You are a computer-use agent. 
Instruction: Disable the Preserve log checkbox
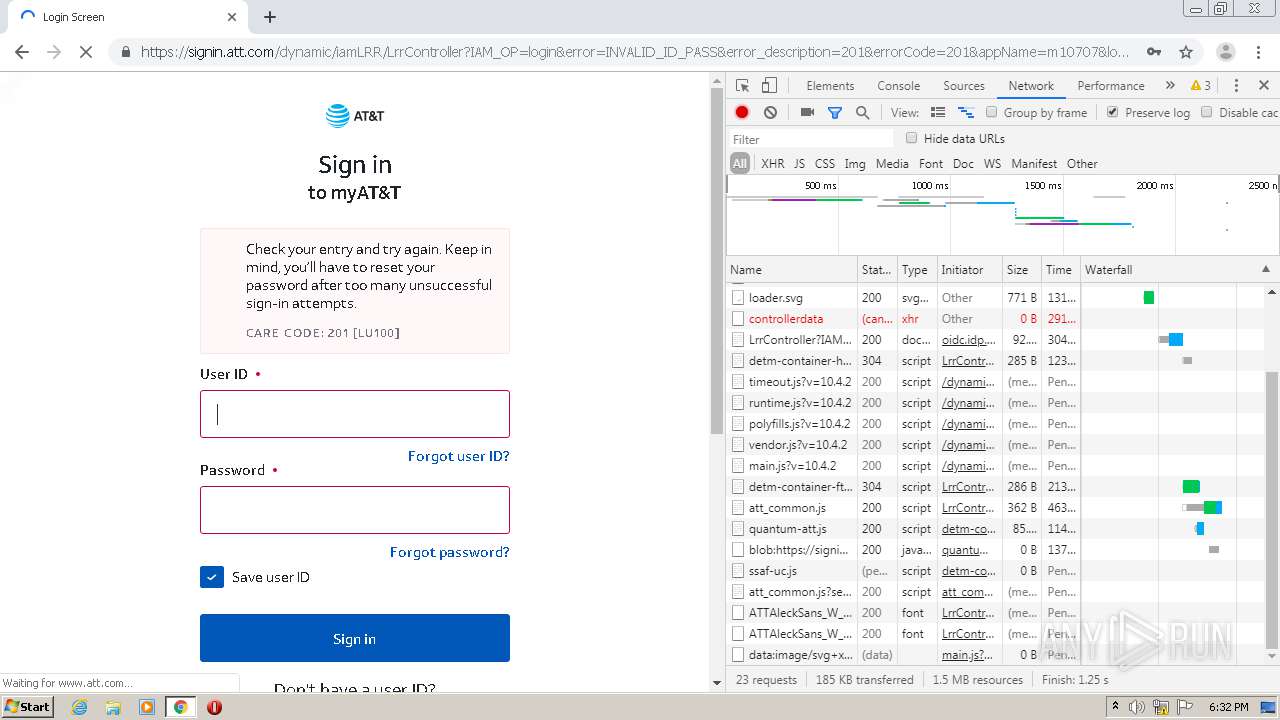[1112, 112]
